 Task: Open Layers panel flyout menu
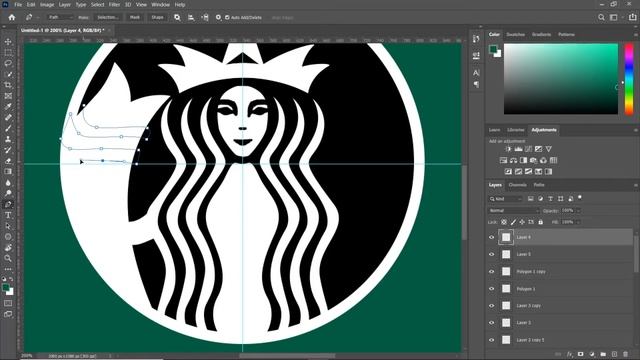pyautogui.click(x=636, y=185)
